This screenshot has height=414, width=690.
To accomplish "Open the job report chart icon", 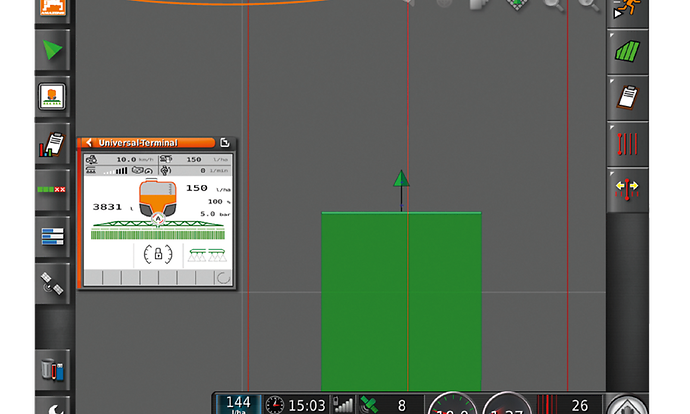I will tap(51, 144).
